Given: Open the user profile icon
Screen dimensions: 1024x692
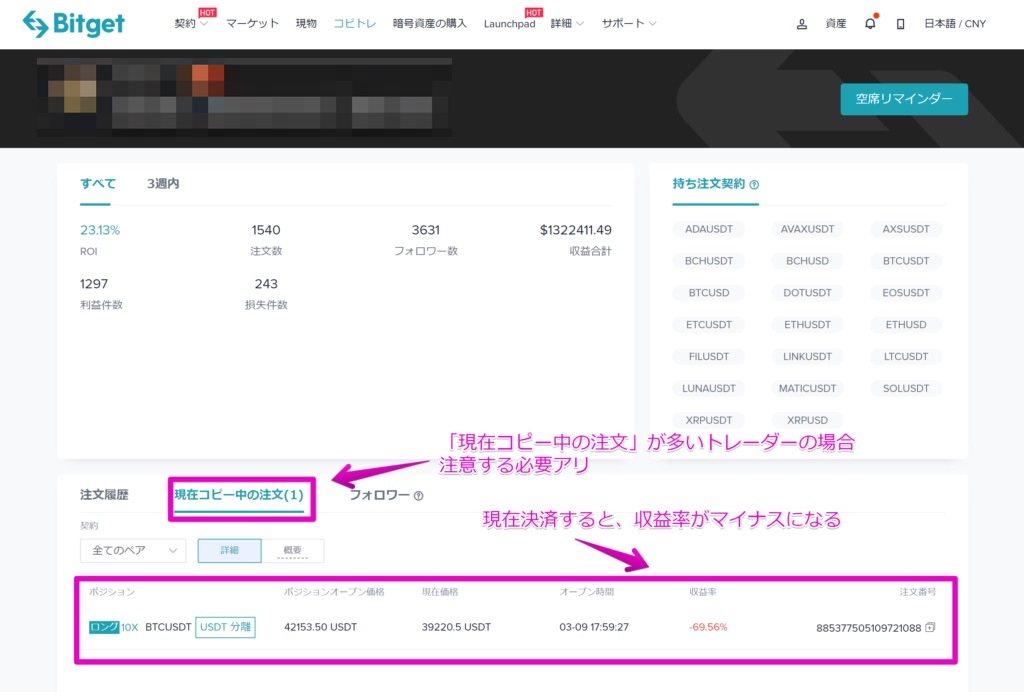Looking at the screenshot, I should click(x=801, y=24).
